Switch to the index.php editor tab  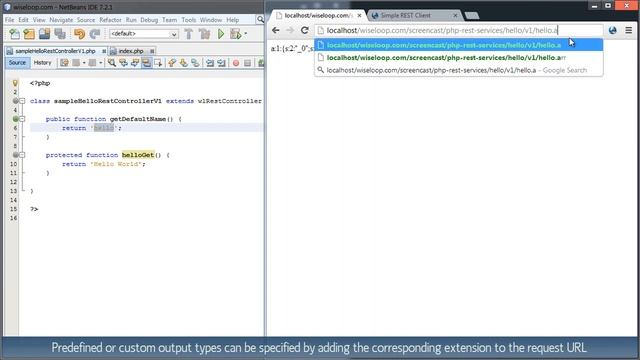coord(131,51)
